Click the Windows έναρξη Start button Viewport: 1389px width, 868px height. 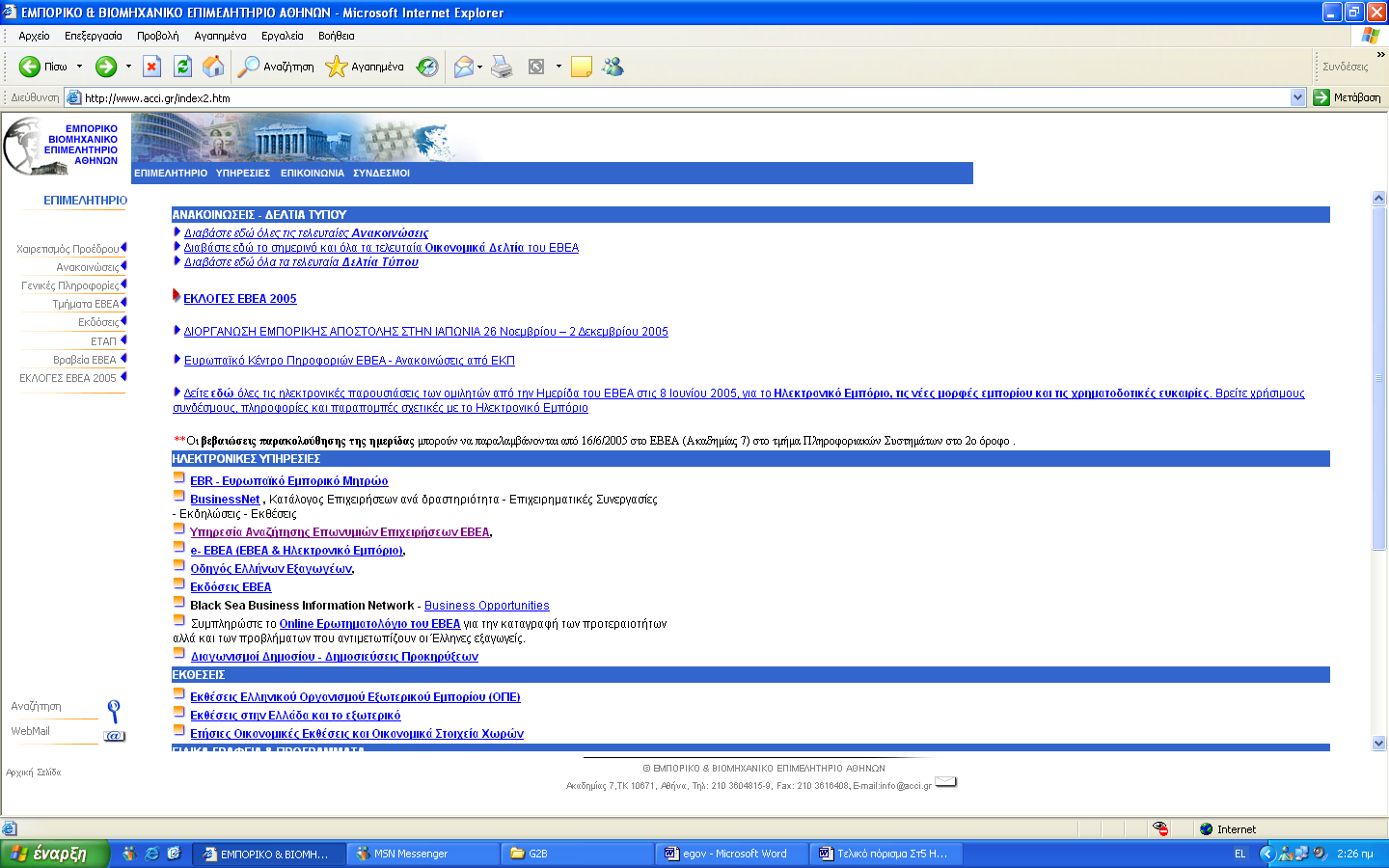(54, 854)
